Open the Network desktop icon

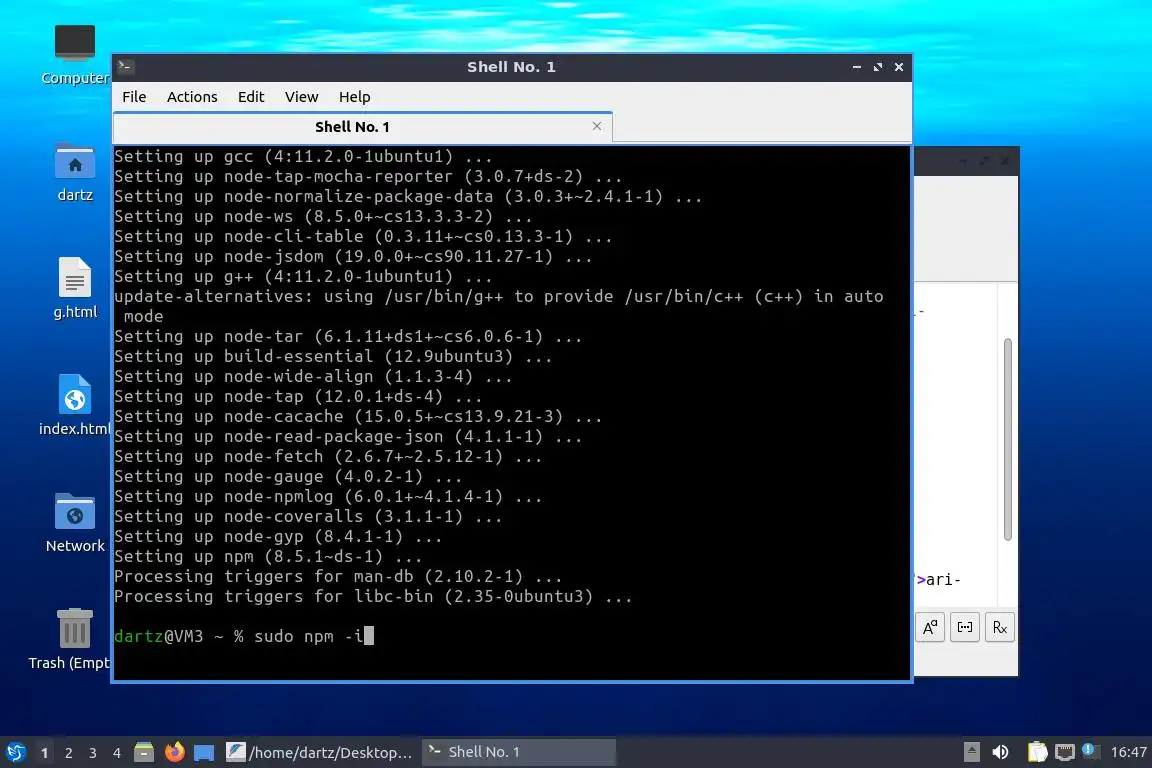coord(75,523)
